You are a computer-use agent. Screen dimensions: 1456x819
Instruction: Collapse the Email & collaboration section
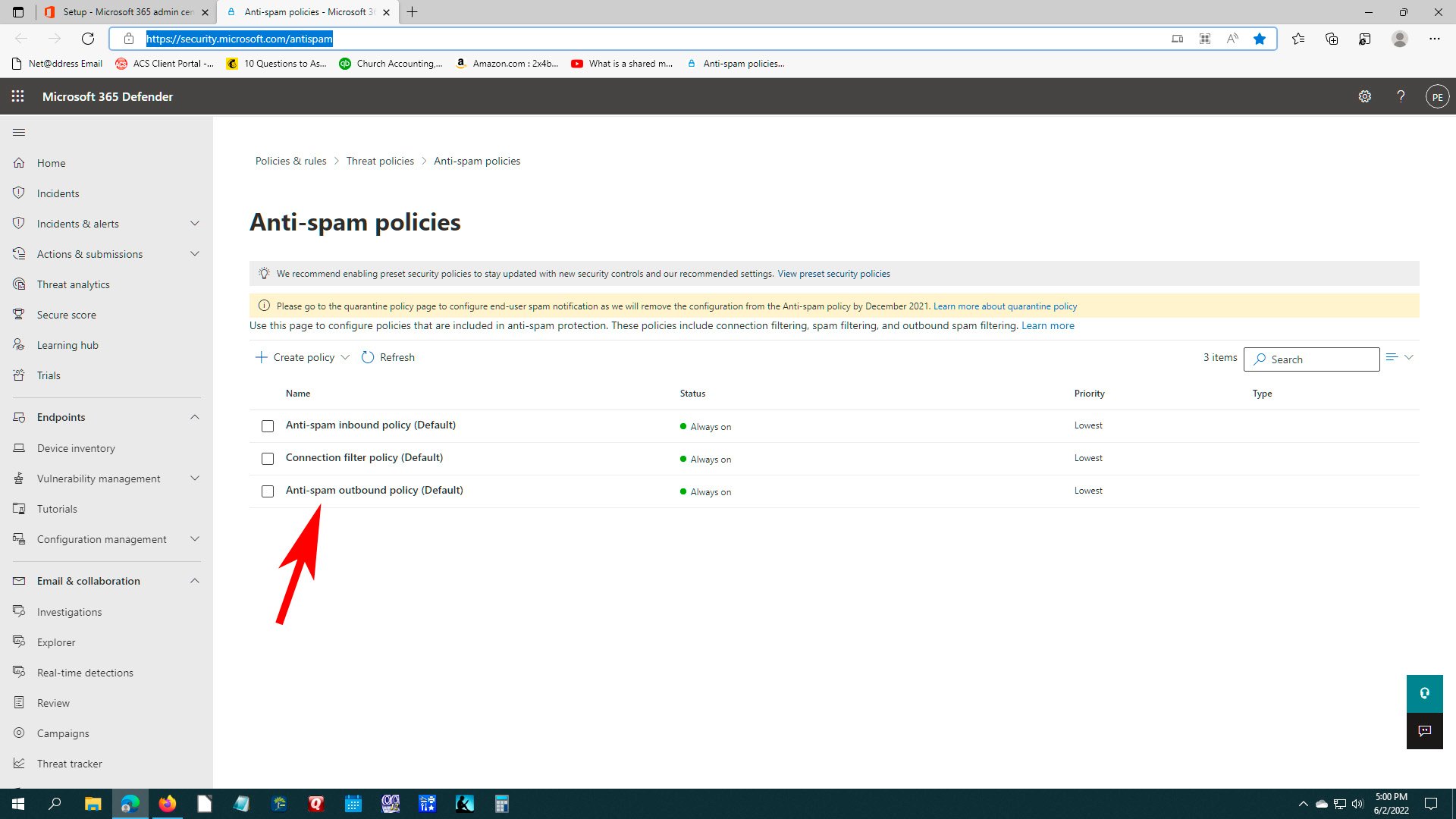pos(194,581)
